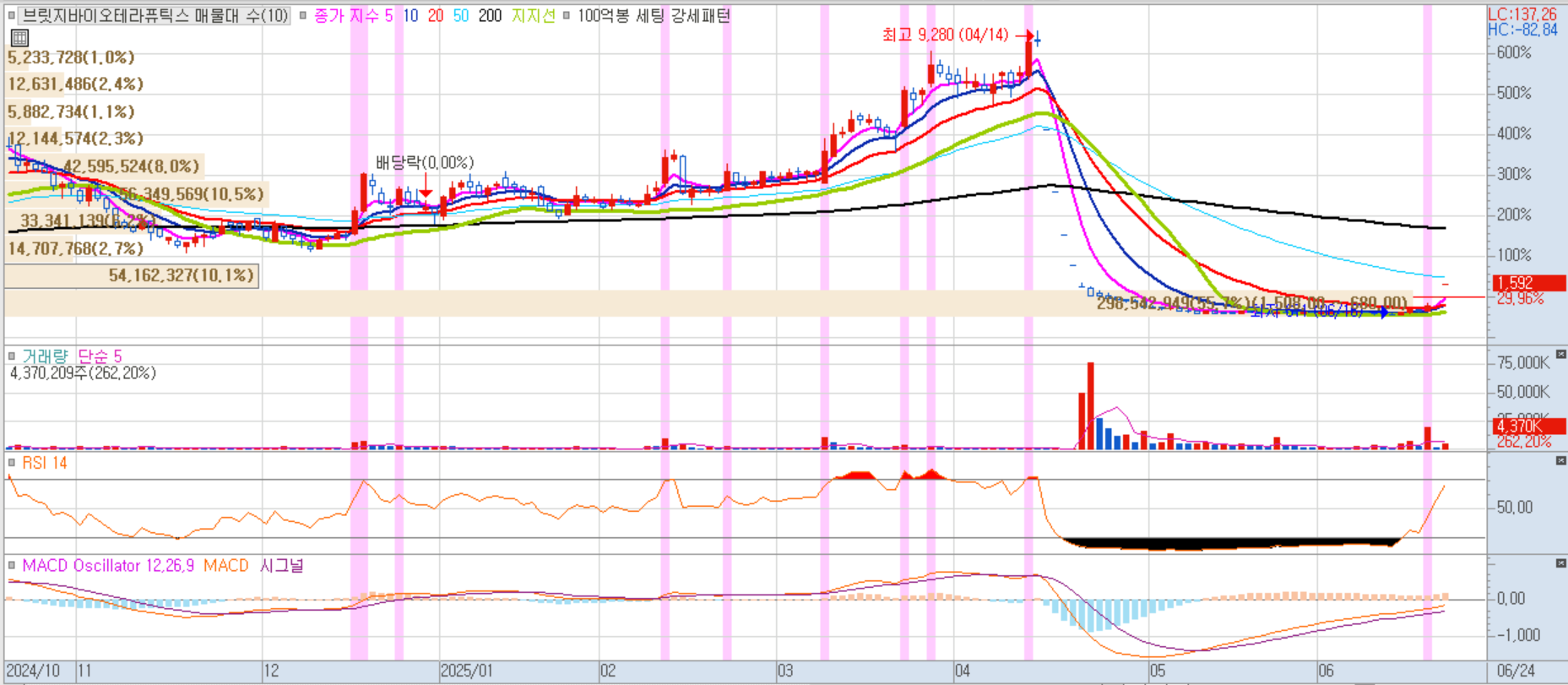
Task: Click the 12,144,574(2.3%) volume profile value
Action: pos(75,139)
